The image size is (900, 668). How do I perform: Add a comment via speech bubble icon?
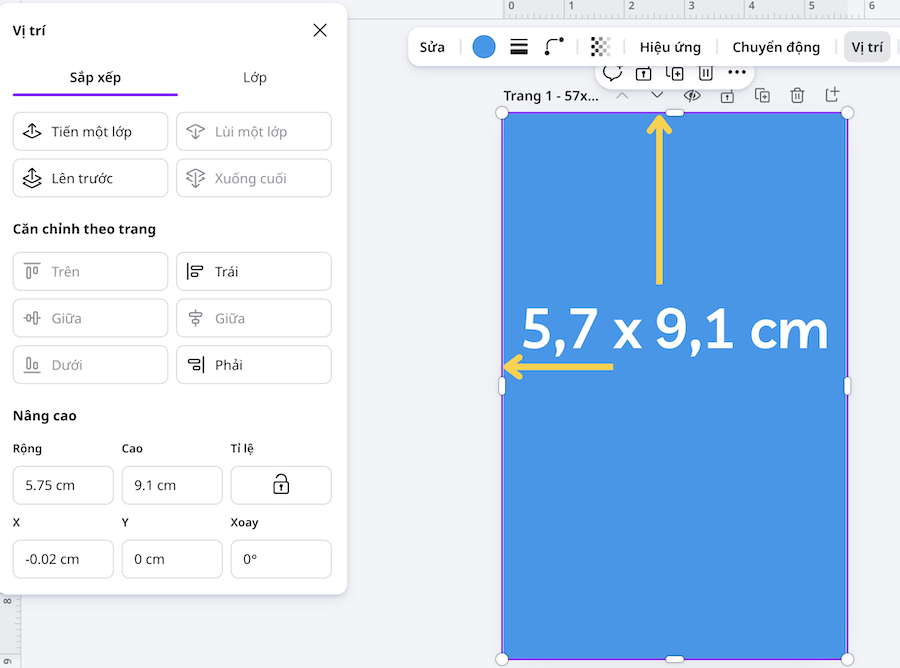pyautogui.click(x=612, y=73)
